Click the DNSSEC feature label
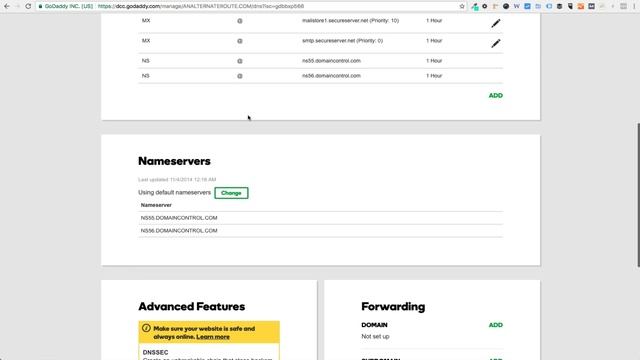The height and width of the screenshot is (360, 640). tap(155, 352)
